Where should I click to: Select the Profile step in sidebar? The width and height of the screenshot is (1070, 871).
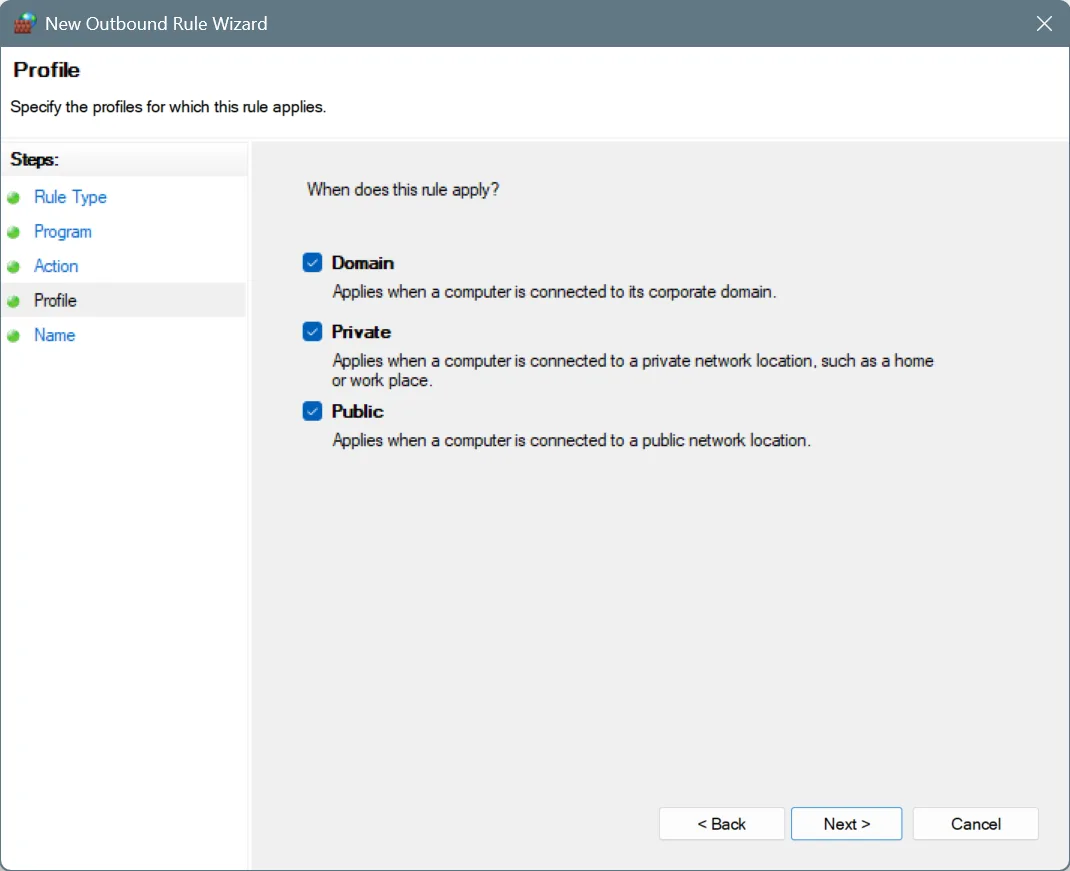tap(55, 300)
